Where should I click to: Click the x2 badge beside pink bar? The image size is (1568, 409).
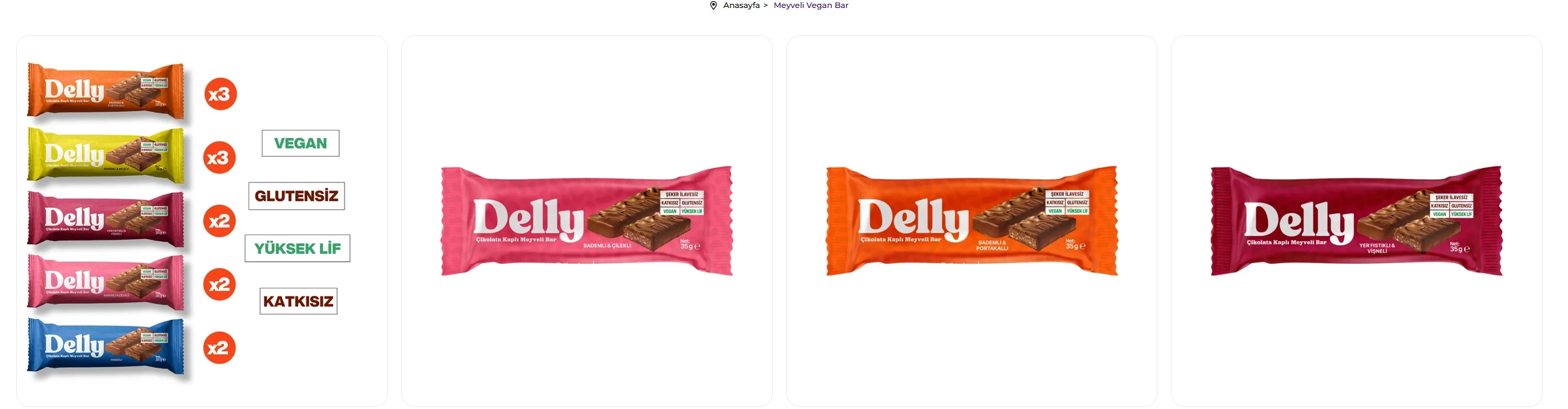click(x=219, y=284)
